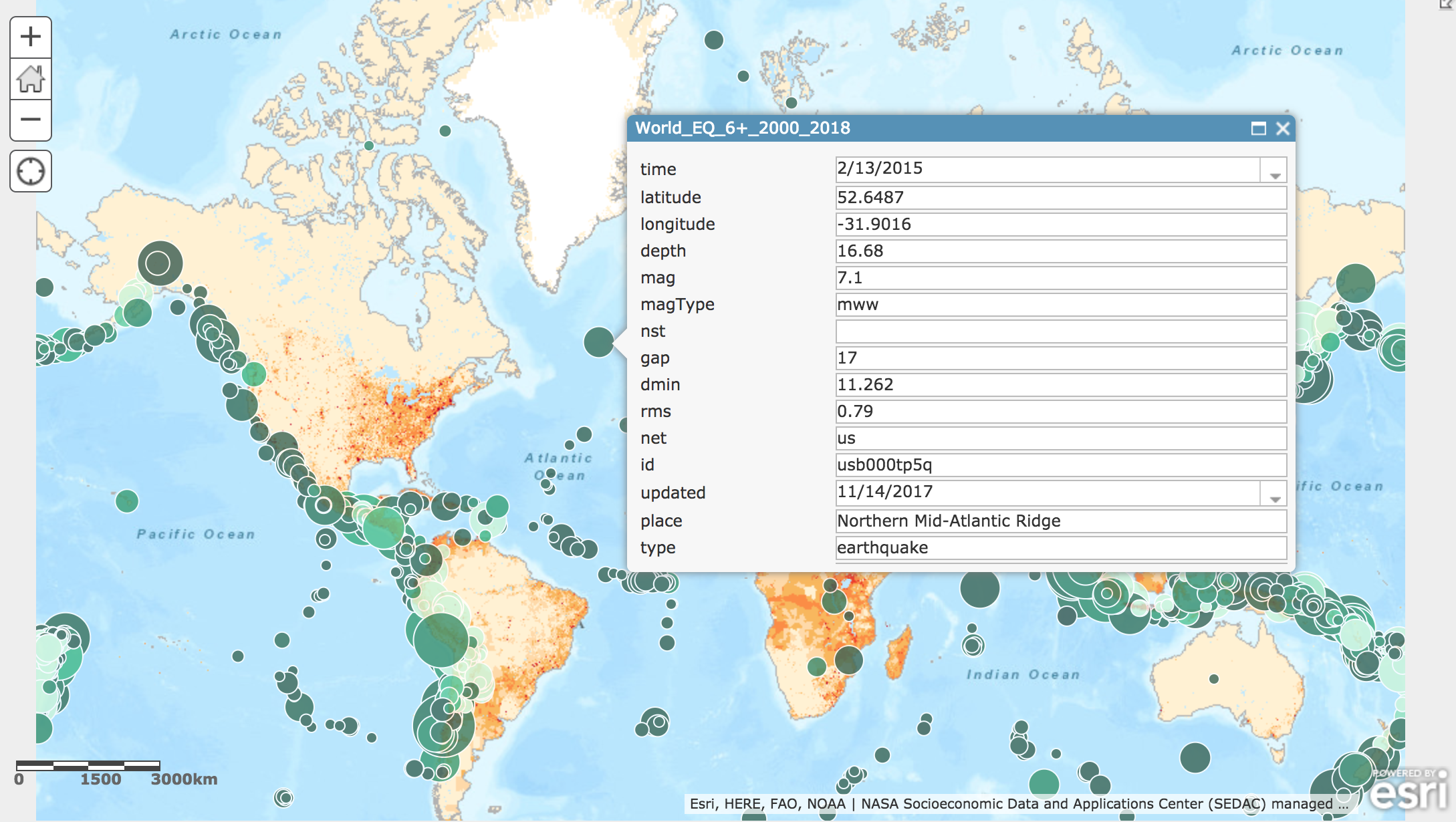The width and height of the screenshot is (1456, 822).
Task: Click the selected Mid-Atlantic earthquake marker
Action: (x=598, y=342)
